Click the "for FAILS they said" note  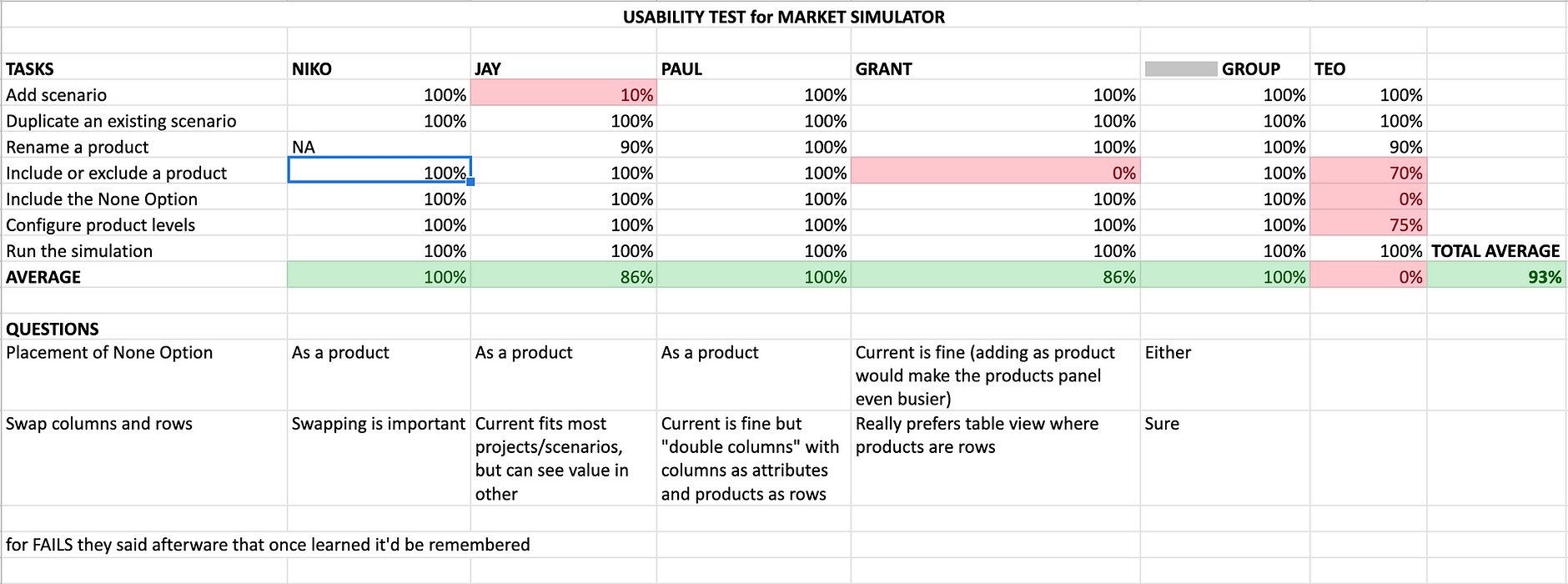click(268, 545)
